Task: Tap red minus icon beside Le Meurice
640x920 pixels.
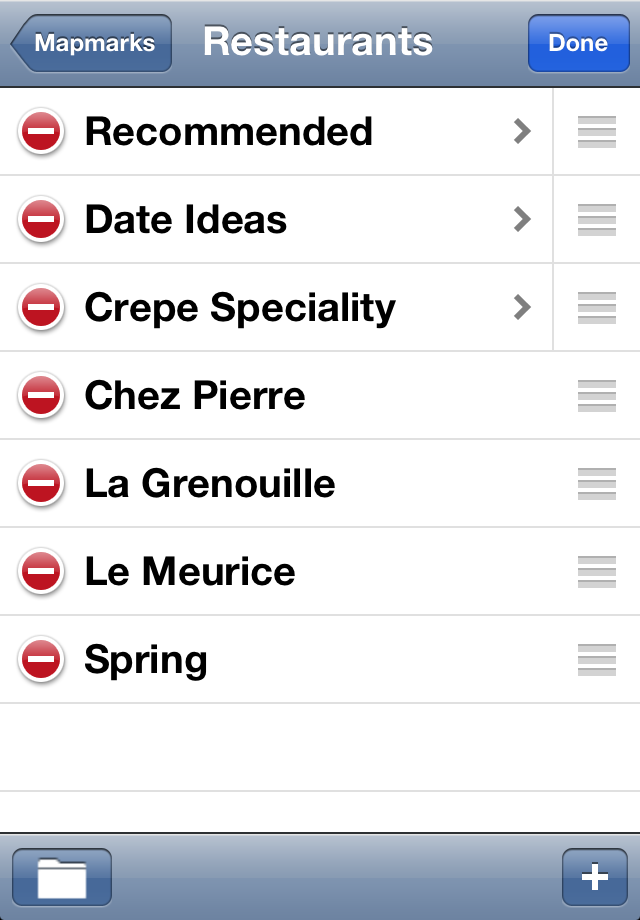Action: [x=41, y=571]
